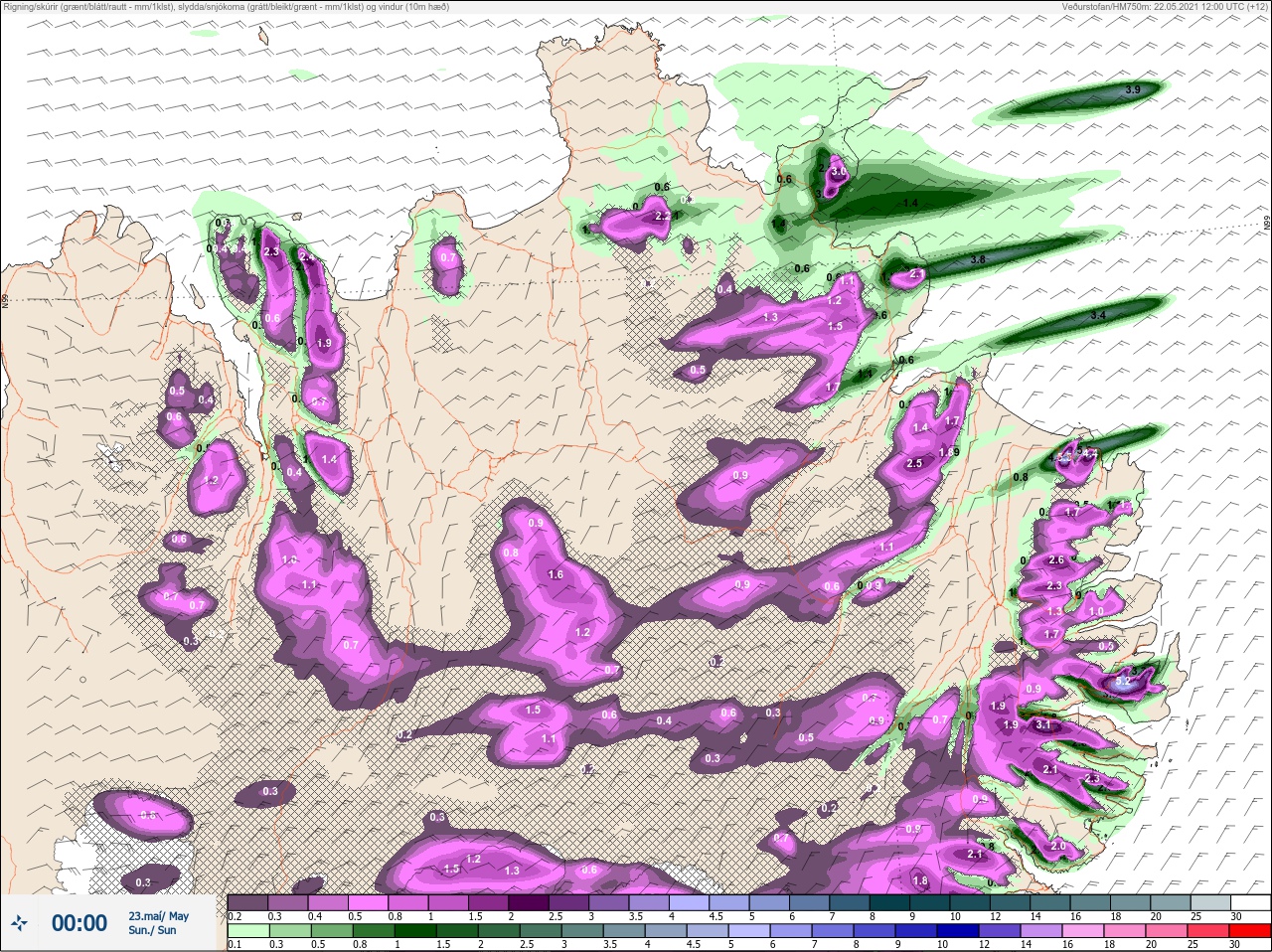Click the N99 label on the right map edge
This screenshot has height=952, width=1272.
coord(1267,225)
